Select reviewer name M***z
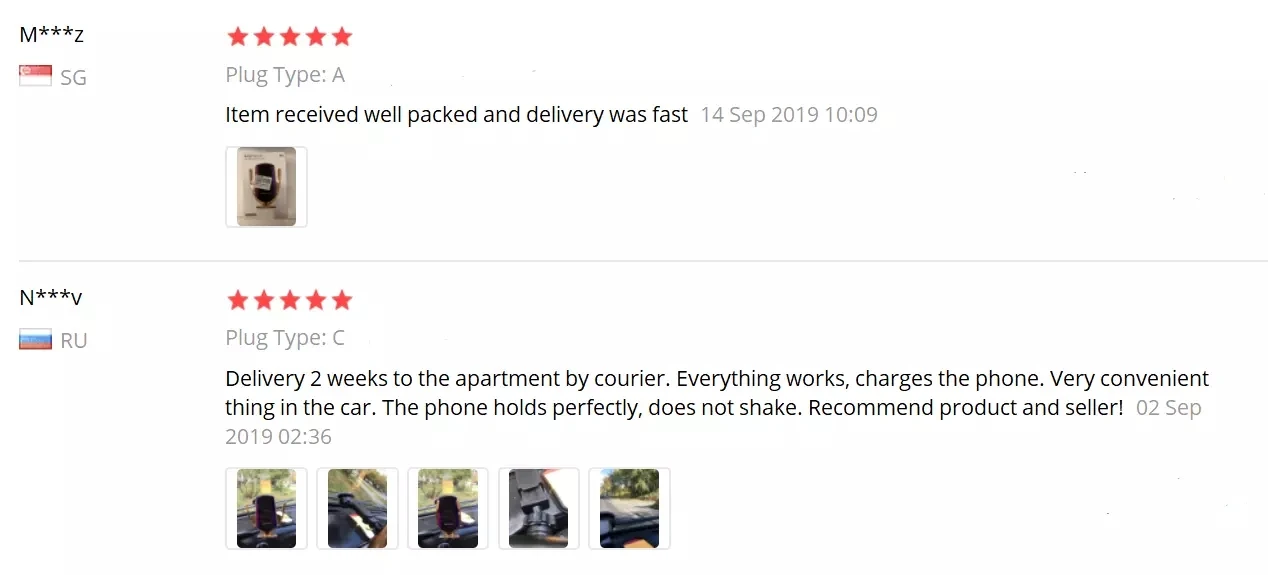Viewport: 1268px width, 575px height. tap(51, 34)
